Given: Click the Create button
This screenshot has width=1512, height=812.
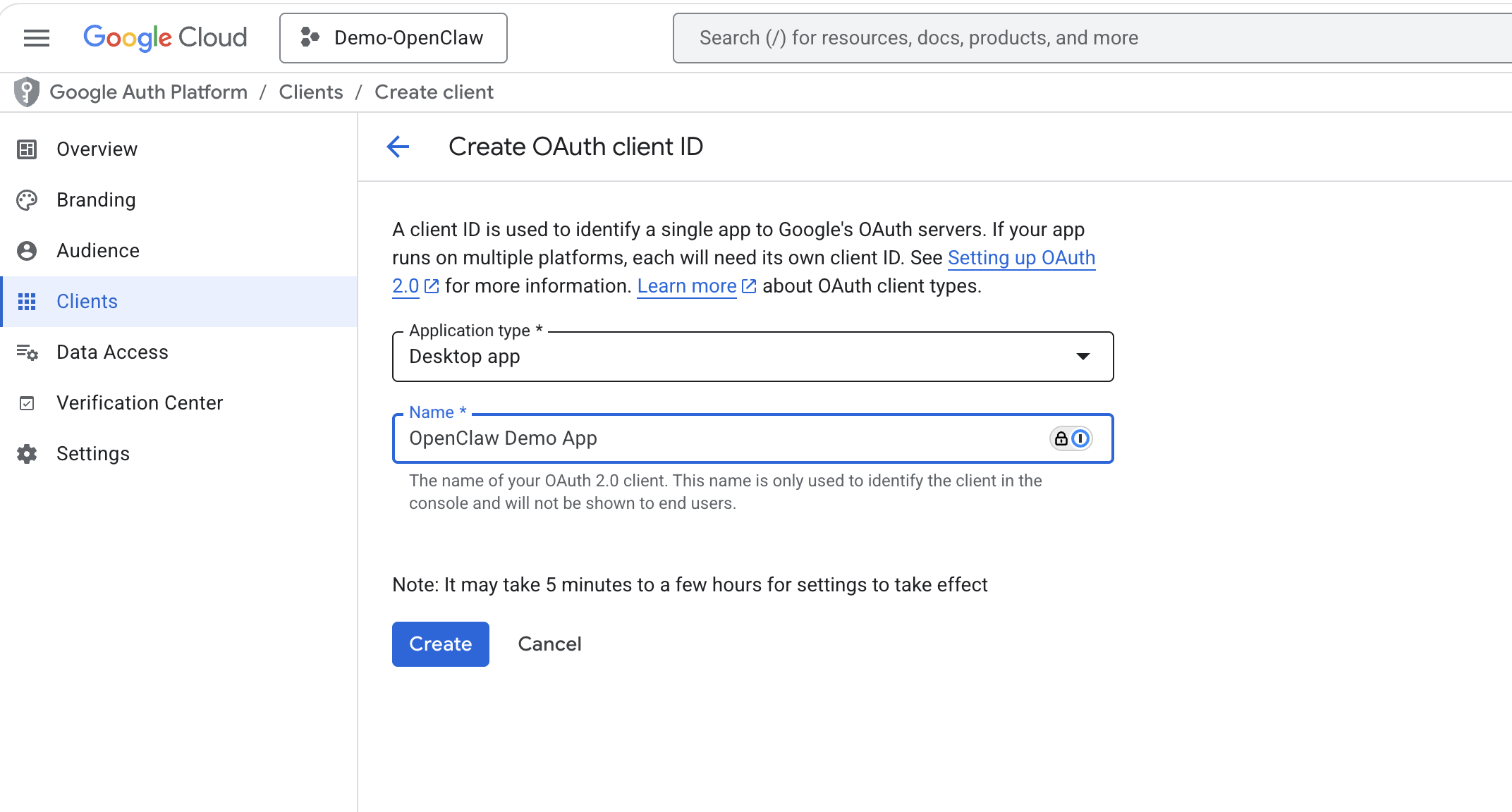Looking at the screenshot, I should (440, 644).
